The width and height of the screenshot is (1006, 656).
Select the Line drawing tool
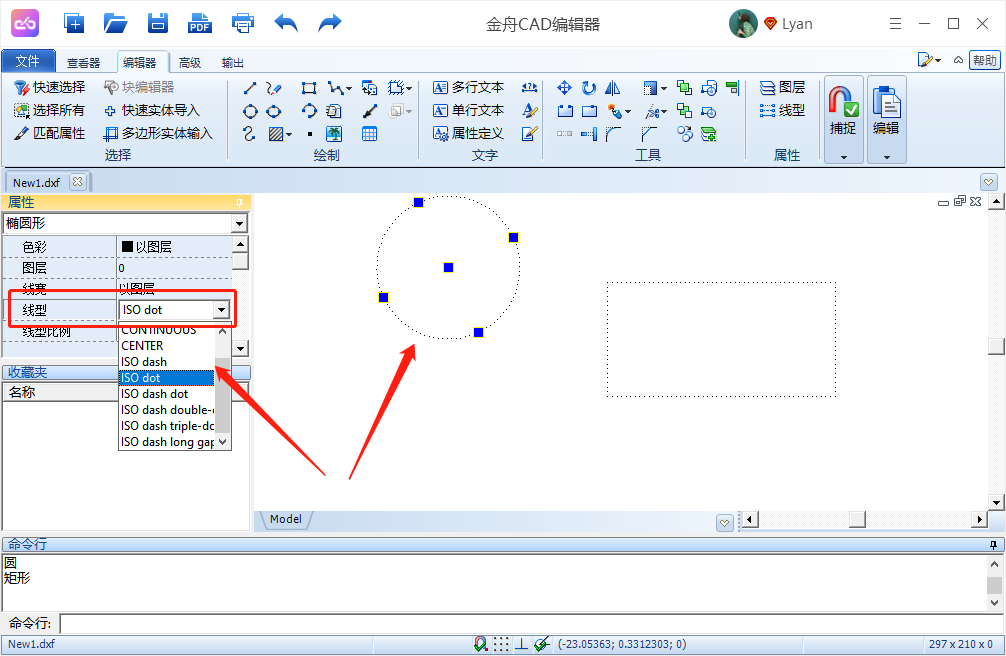pyautogui.click(x=250, y=88)
